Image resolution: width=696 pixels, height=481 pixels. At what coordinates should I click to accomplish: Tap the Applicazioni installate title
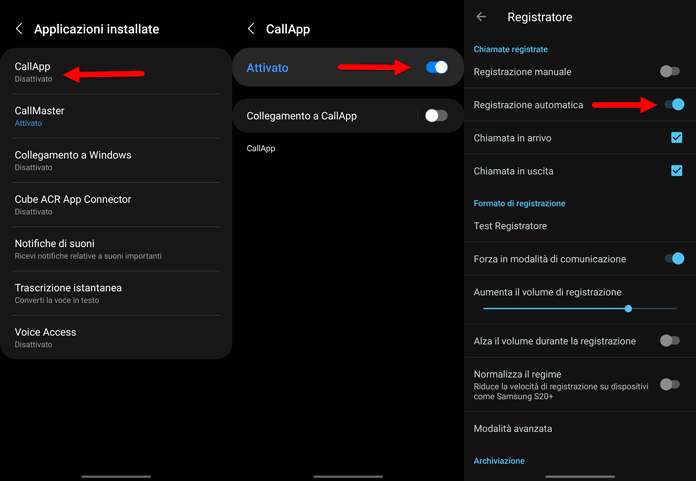(x=96, y=29)
